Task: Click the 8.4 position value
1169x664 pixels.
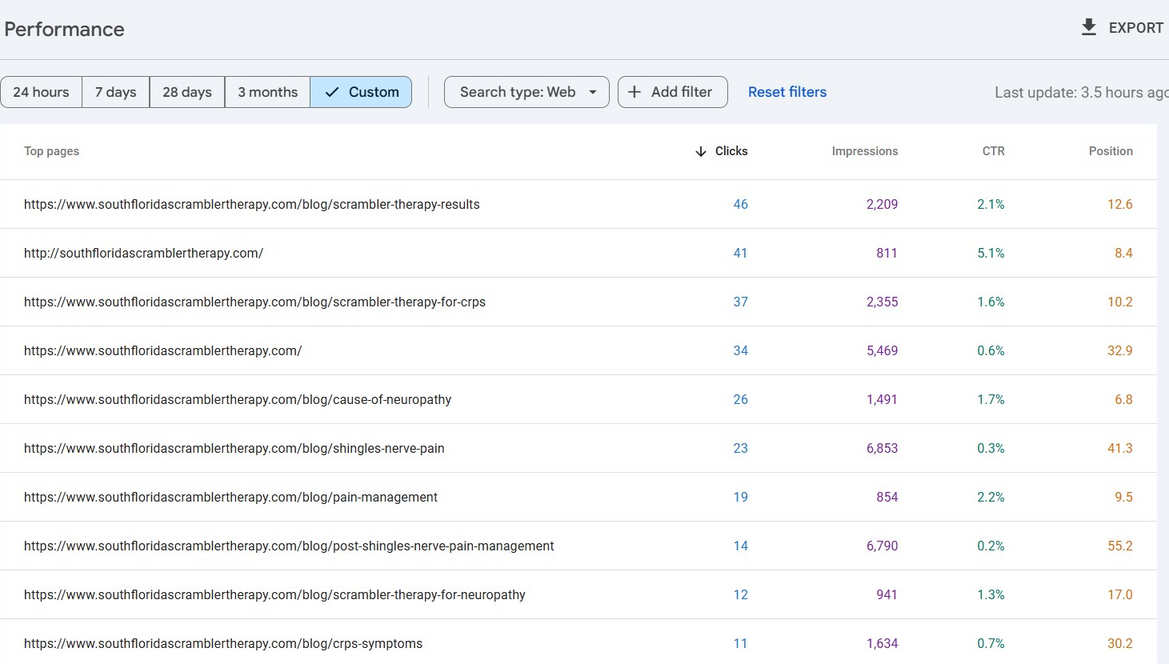Action: coord(1124,253)
